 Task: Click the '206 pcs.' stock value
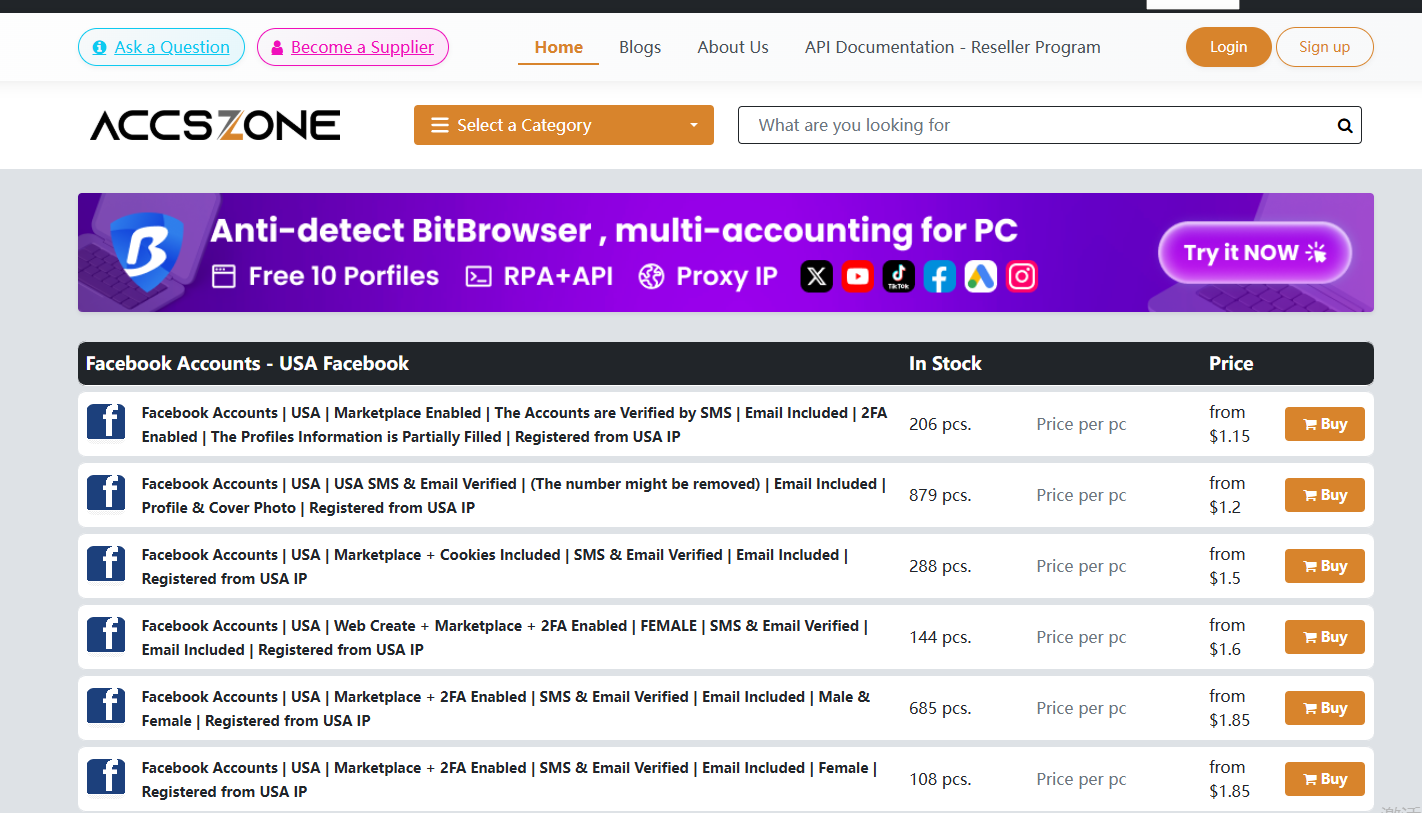[x=940, y=424]
